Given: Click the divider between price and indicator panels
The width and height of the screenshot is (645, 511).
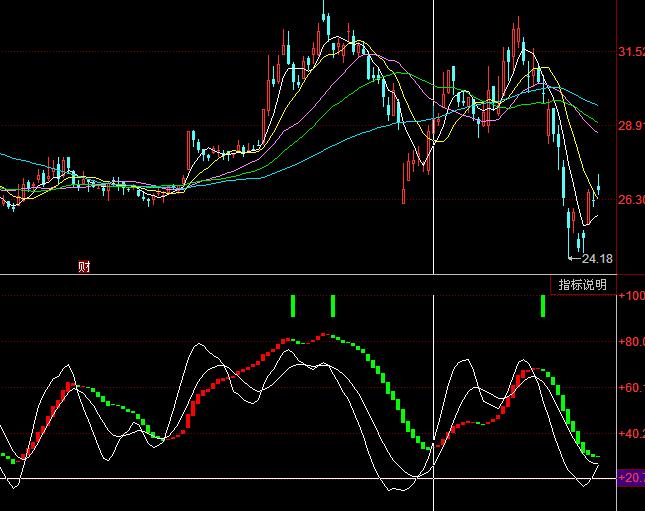Looking at the screenshot, I should pyautogui.click(x=300, y=274).
